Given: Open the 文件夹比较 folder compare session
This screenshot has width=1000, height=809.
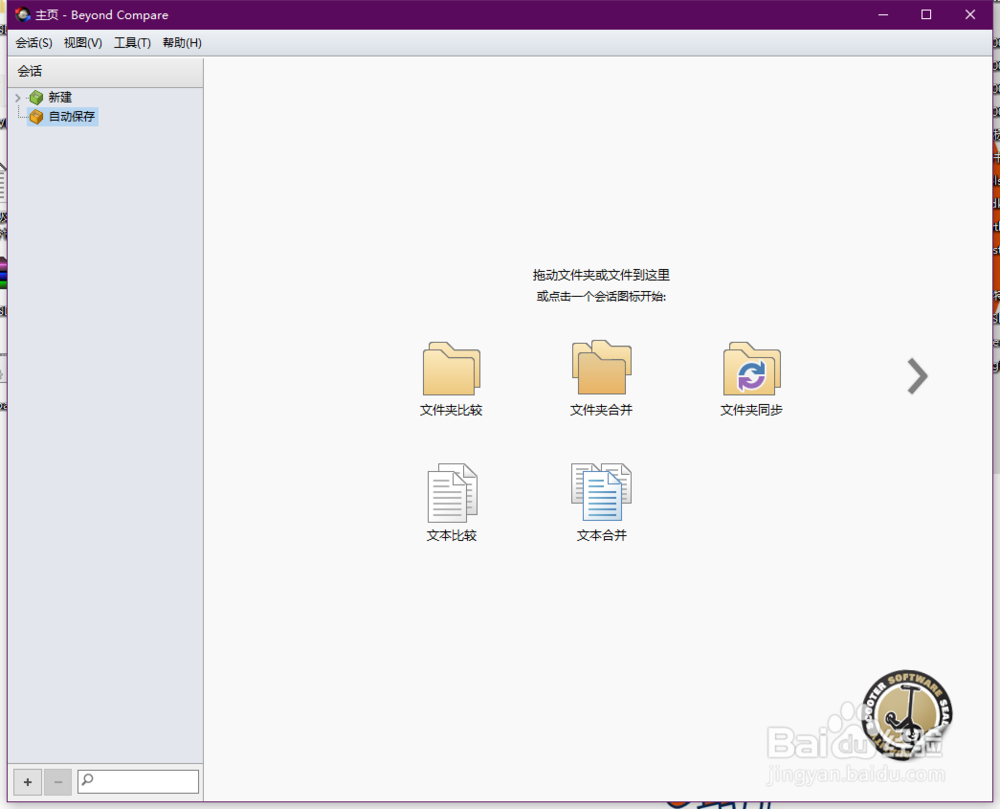Looking at the screenshot, I should coord(451,379).
